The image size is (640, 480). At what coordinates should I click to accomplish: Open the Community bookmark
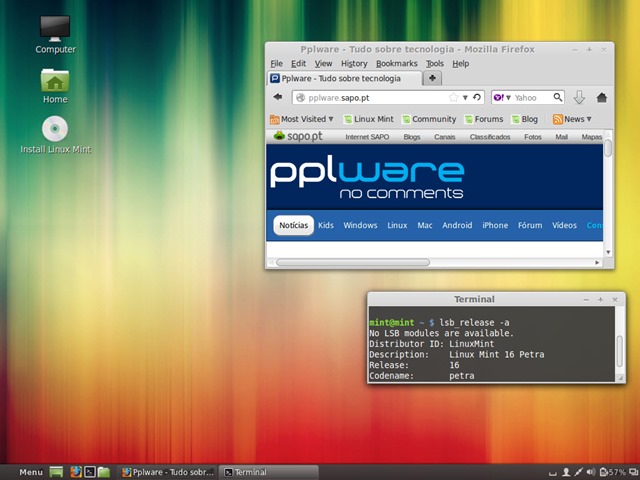429,119
